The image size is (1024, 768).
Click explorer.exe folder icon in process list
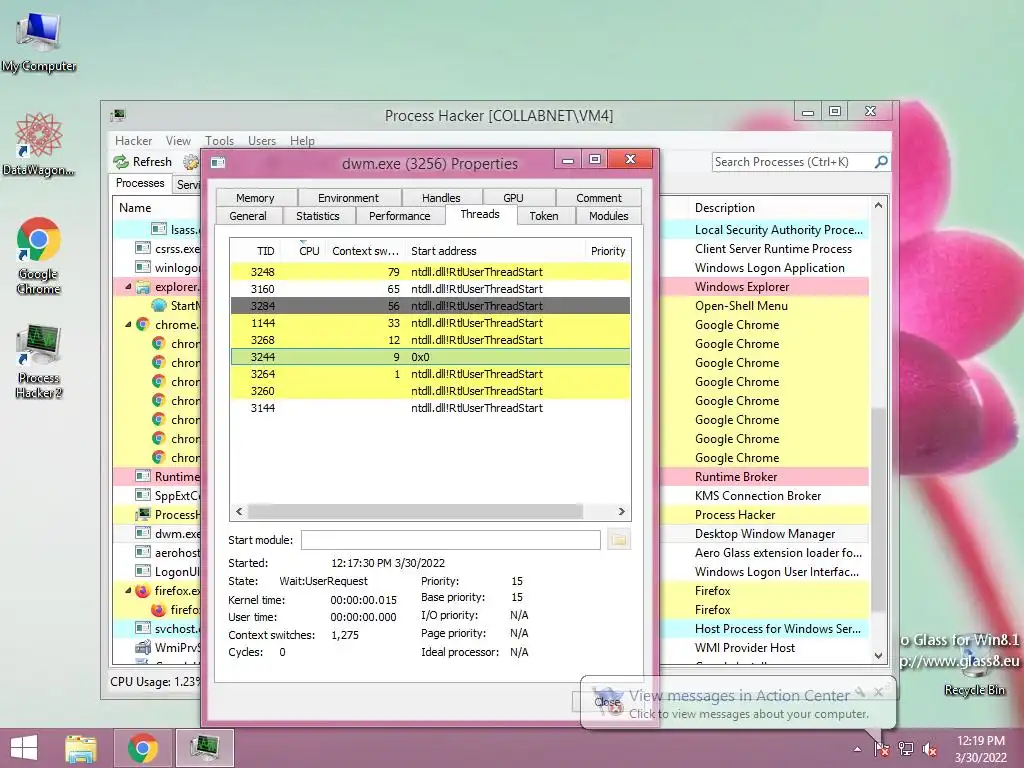click(x=142, y=287)
